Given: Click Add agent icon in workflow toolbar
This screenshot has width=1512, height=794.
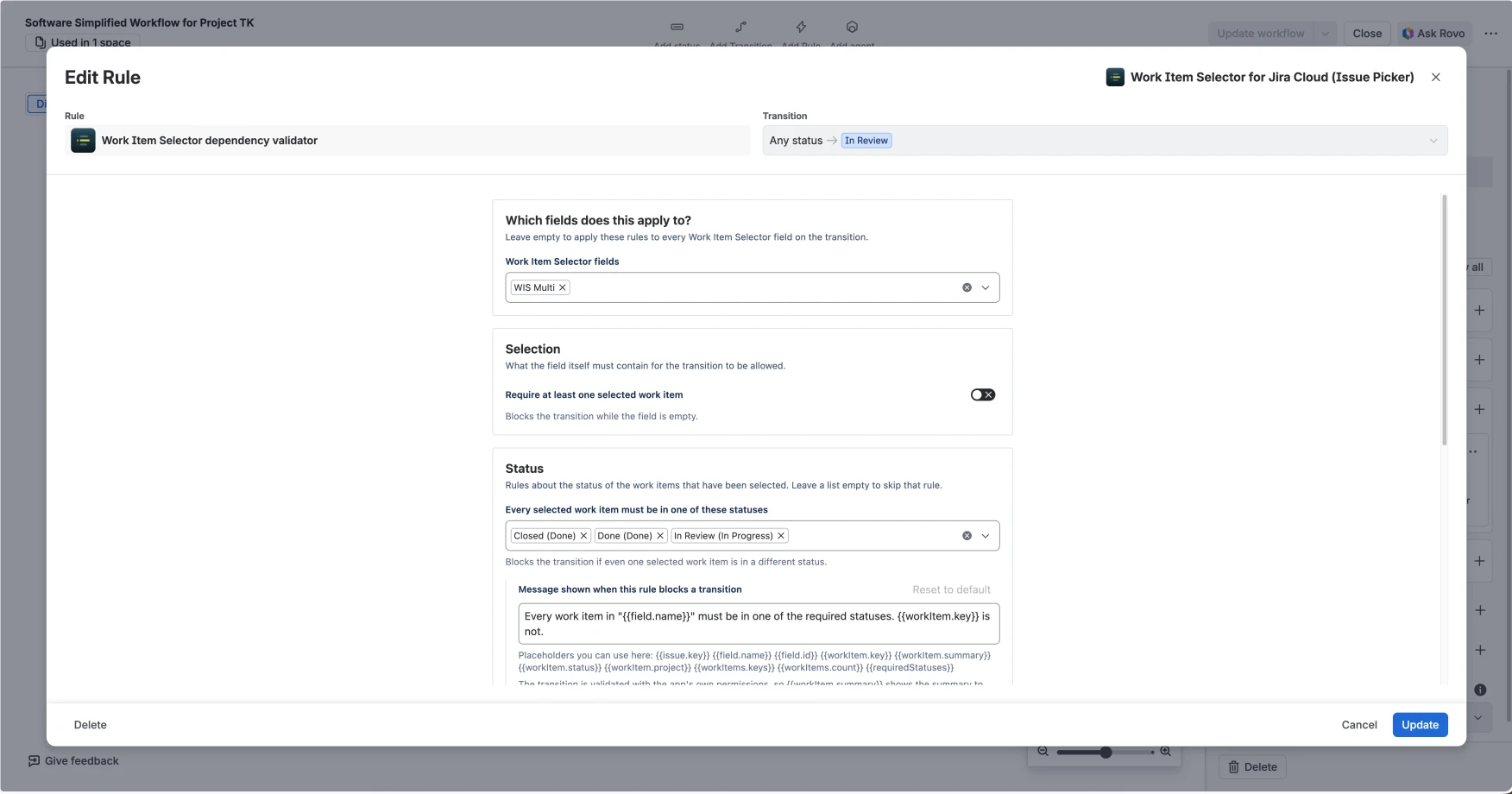Looking at the screenshot, I should [852, 27].
